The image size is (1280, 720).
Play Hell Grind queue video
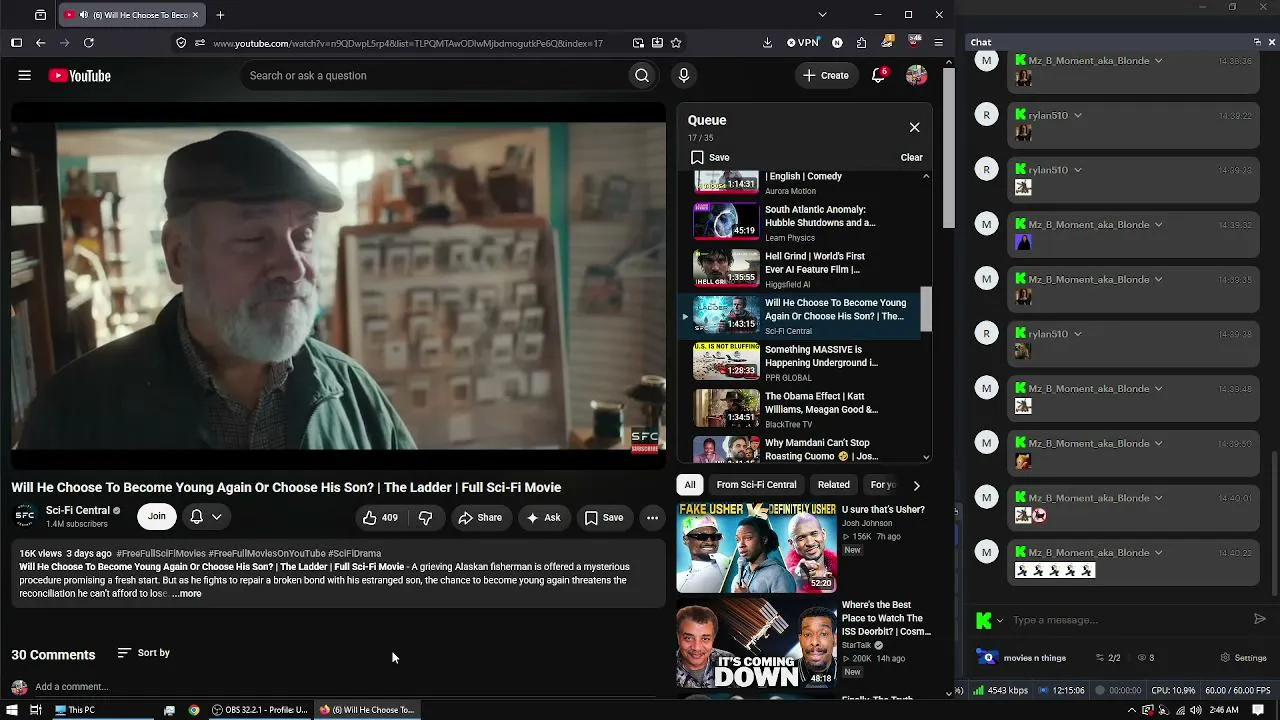point(800,269)
